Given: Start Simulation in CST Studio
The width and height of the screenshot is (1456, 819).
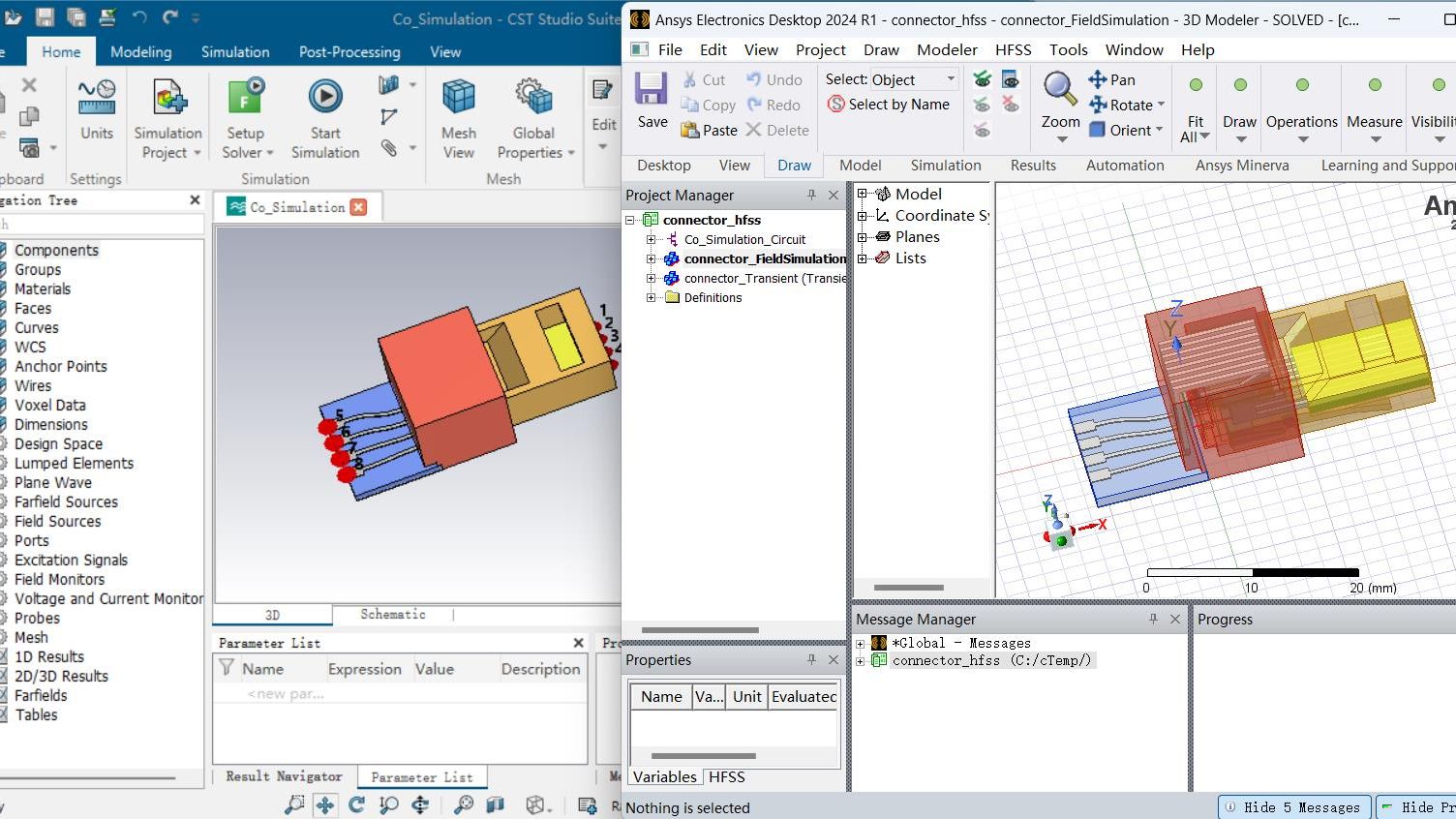Looking at the screenshot, I should coord(325,119).
